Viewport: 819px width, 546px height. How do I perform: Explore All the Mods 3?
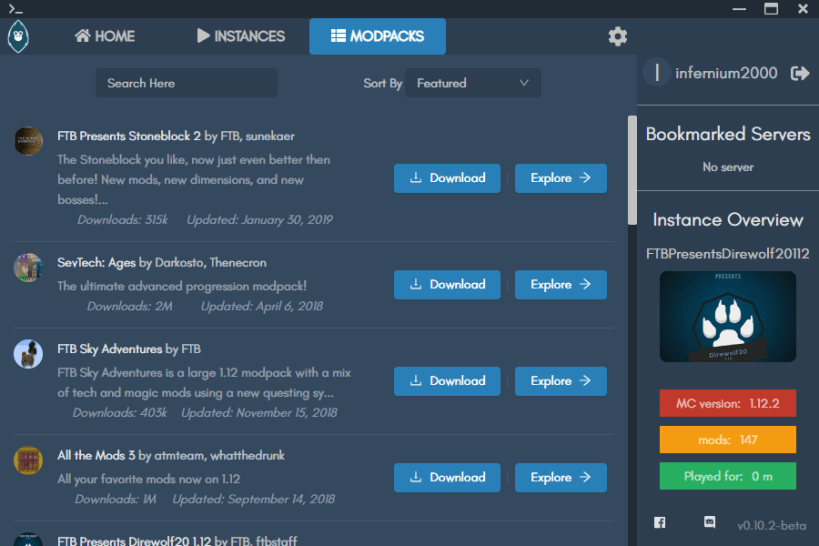(x=560, y=478)
